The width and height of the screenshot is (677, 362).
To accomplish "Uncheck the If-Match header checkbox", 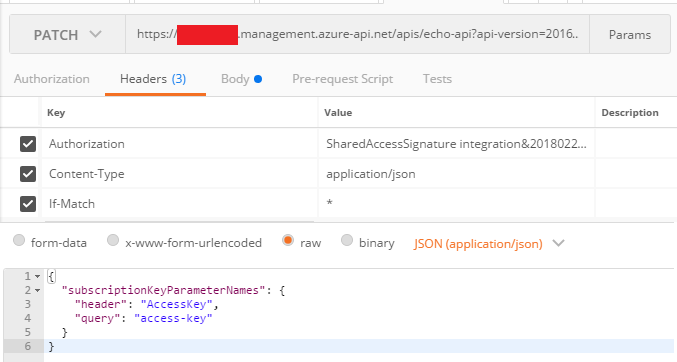I will click(28, 204).
